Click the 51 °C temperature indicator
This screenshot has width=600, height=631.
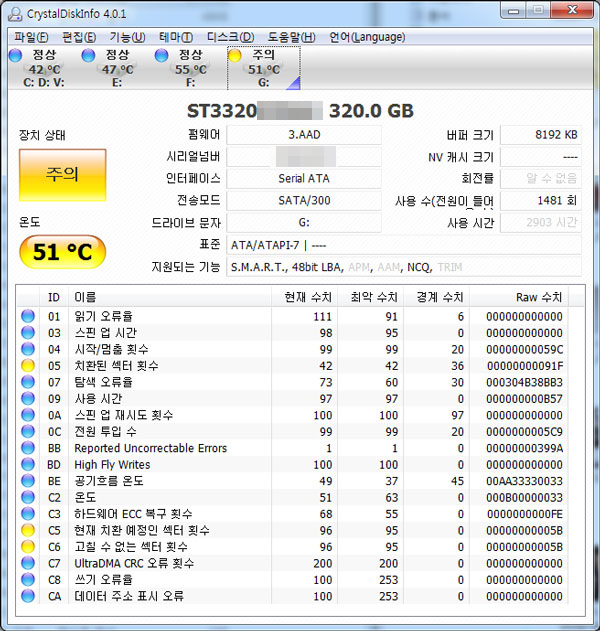point(62,252)
